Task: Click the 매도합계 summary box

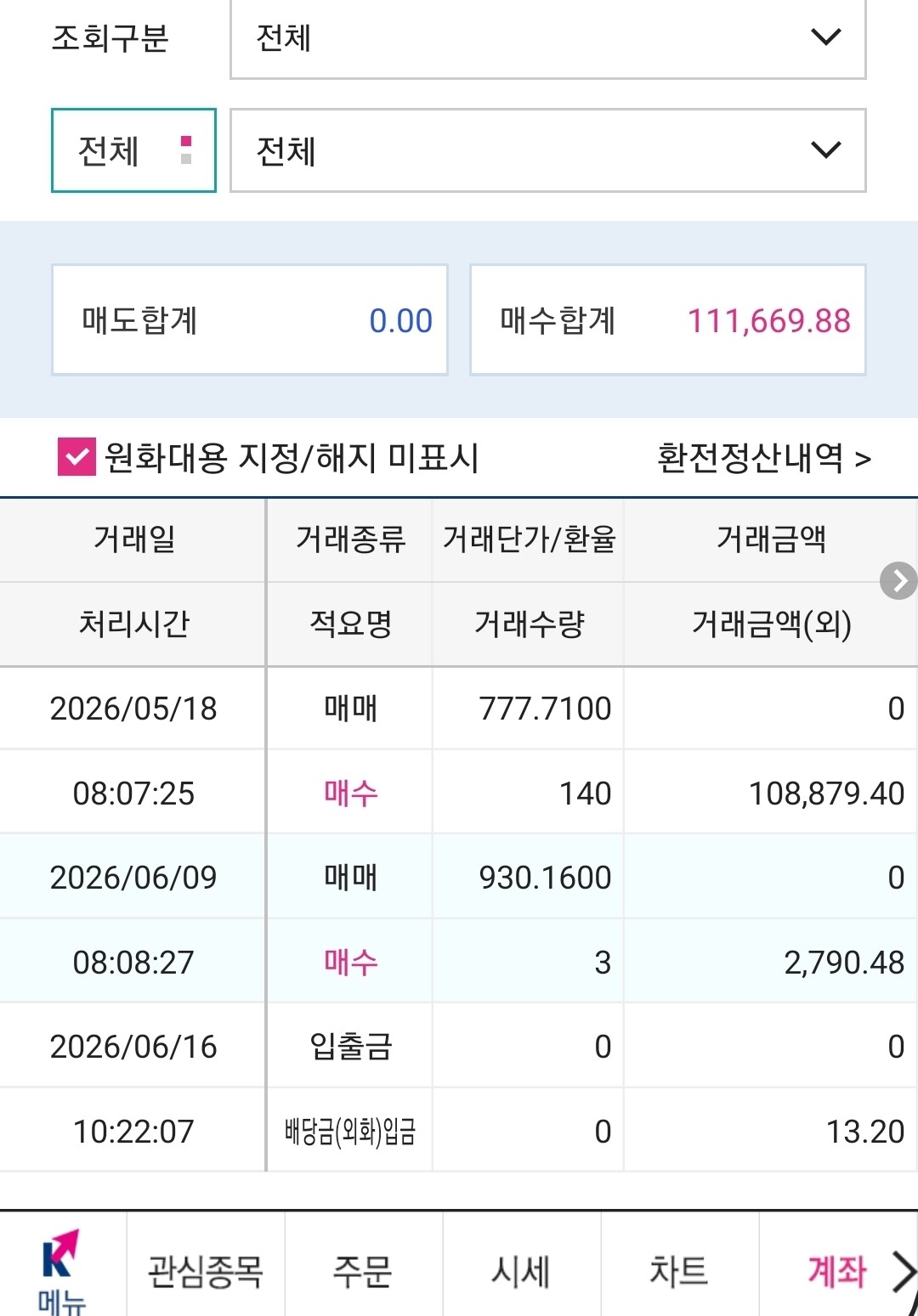Action: (250, 320)
